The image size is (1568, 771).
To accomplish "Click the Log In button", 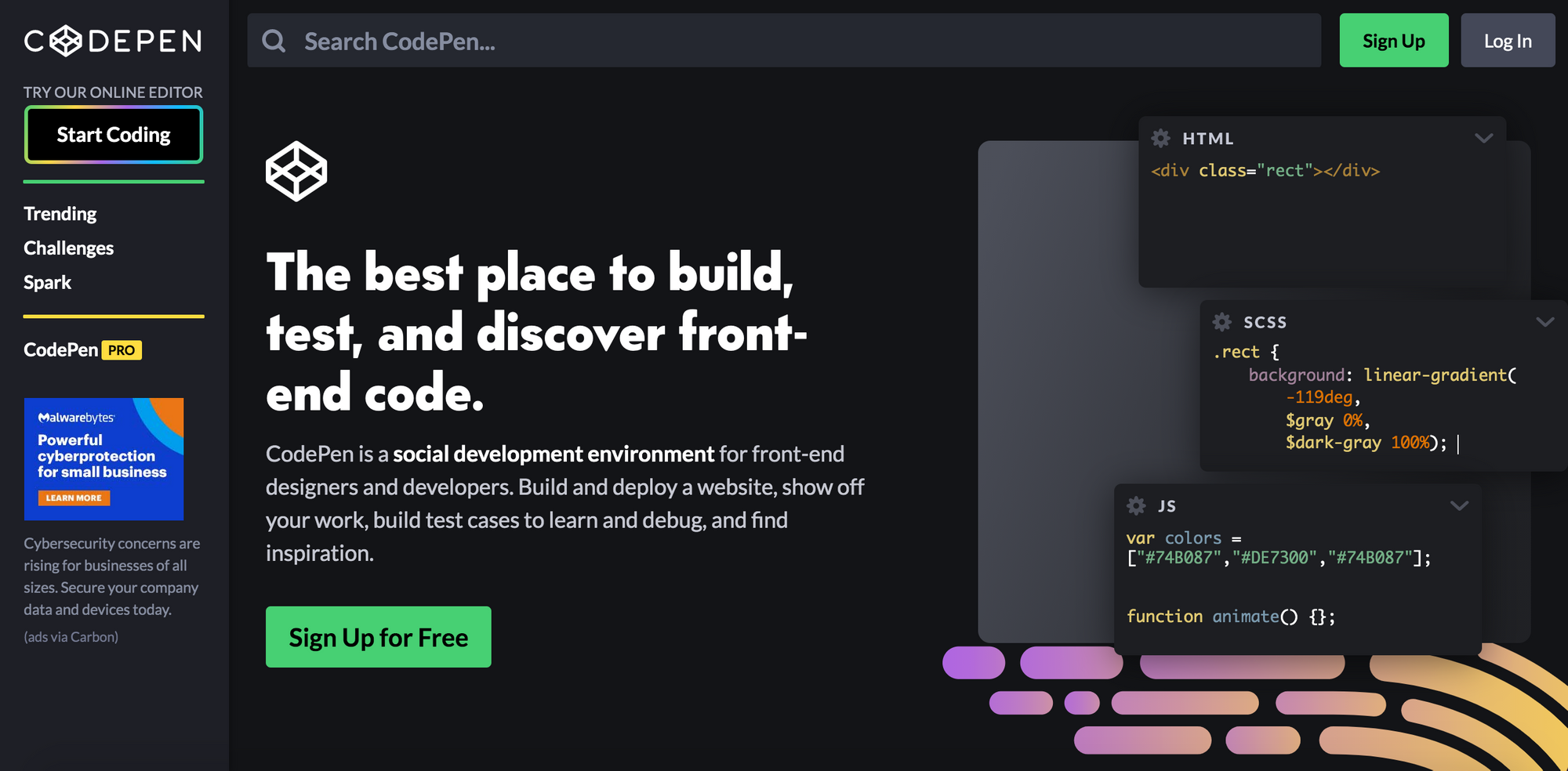I will click(x=1507, y=41).
